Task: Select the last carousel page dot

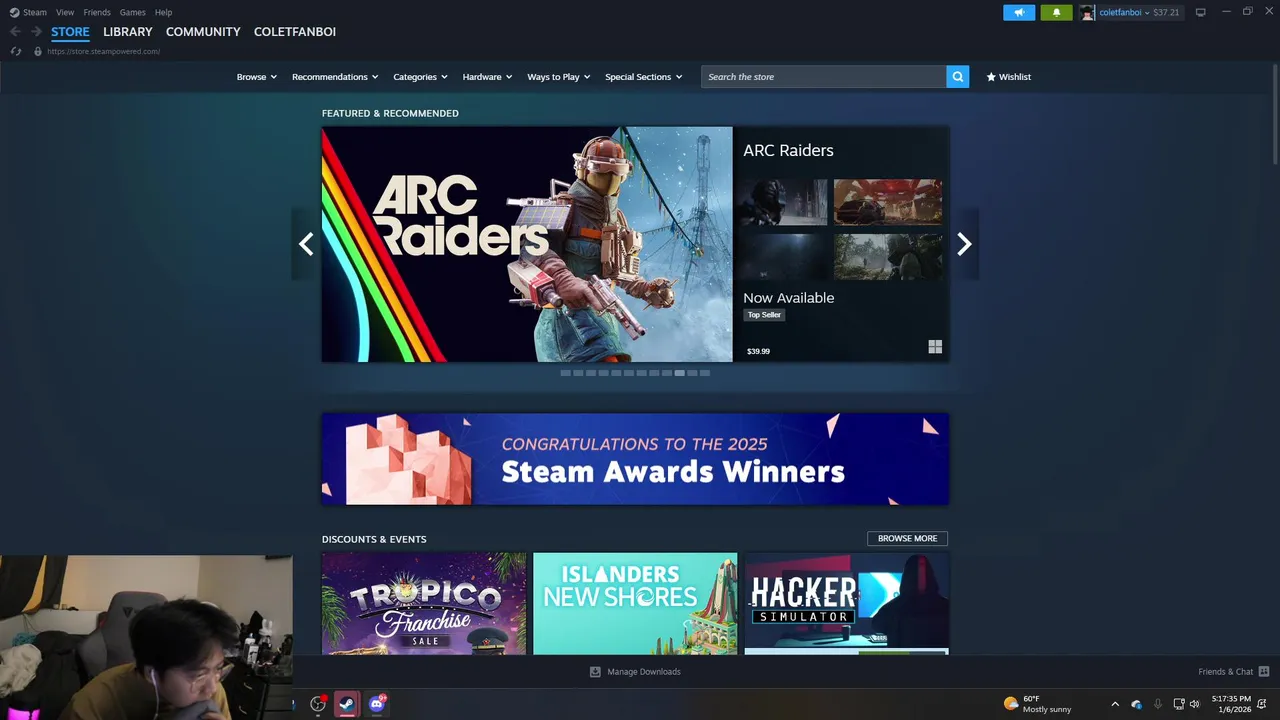Action: (705, 373)
